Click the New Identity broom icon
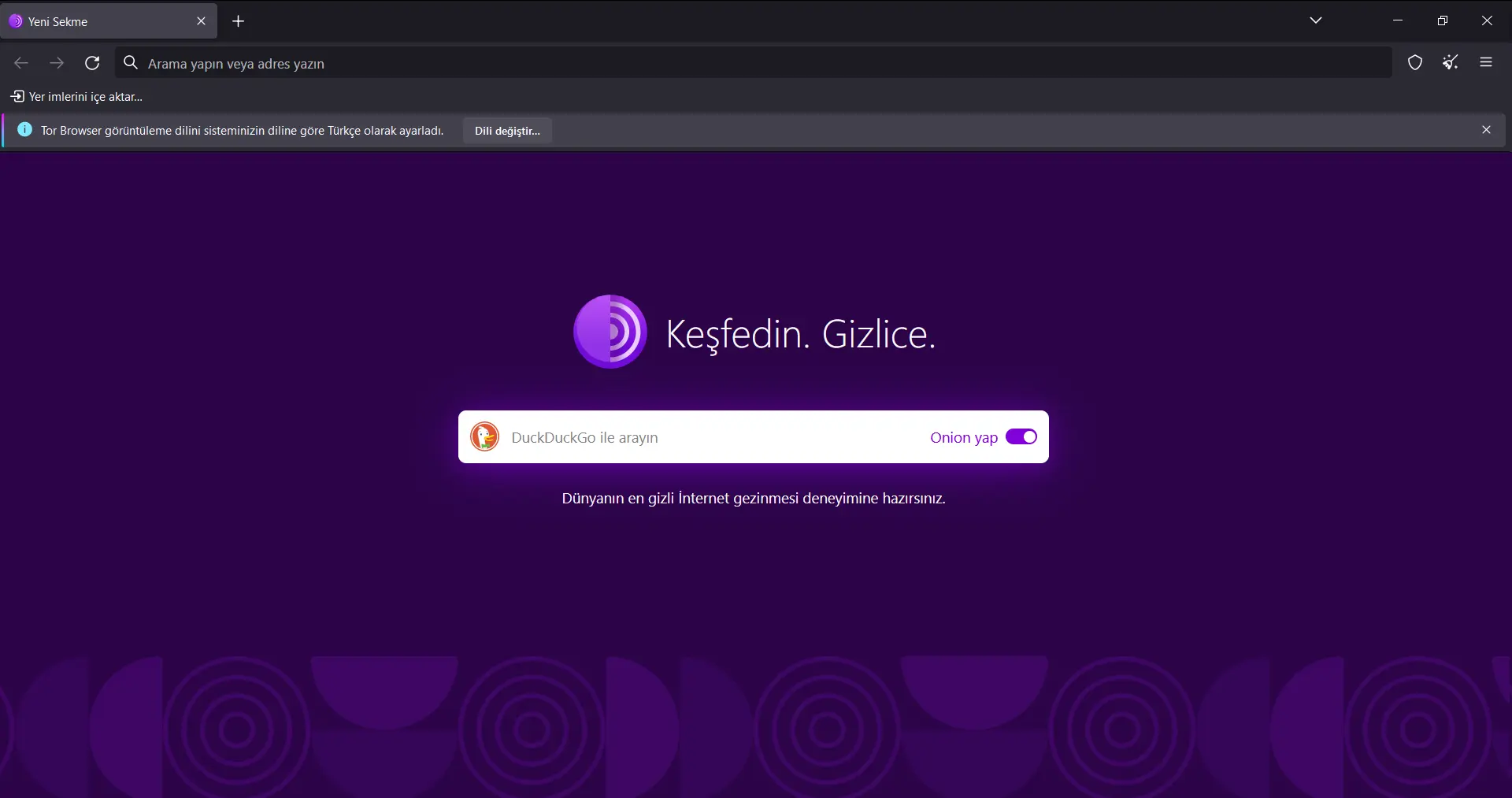The height and width of the screenshot is (798, 1512). click(x=1451, y=63)
